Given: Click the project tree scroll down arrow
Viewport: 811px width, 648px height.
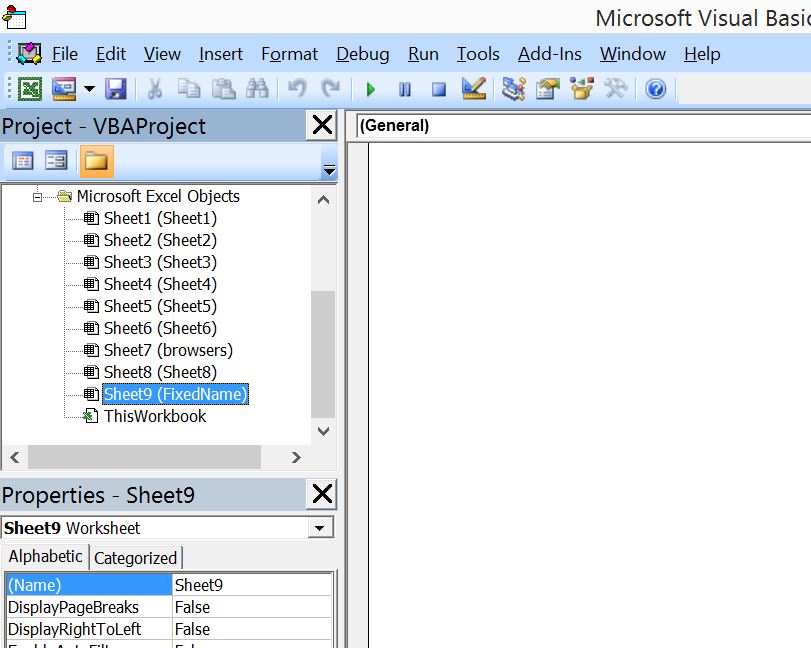Looking at the screenshot, I should click(323, 431).
